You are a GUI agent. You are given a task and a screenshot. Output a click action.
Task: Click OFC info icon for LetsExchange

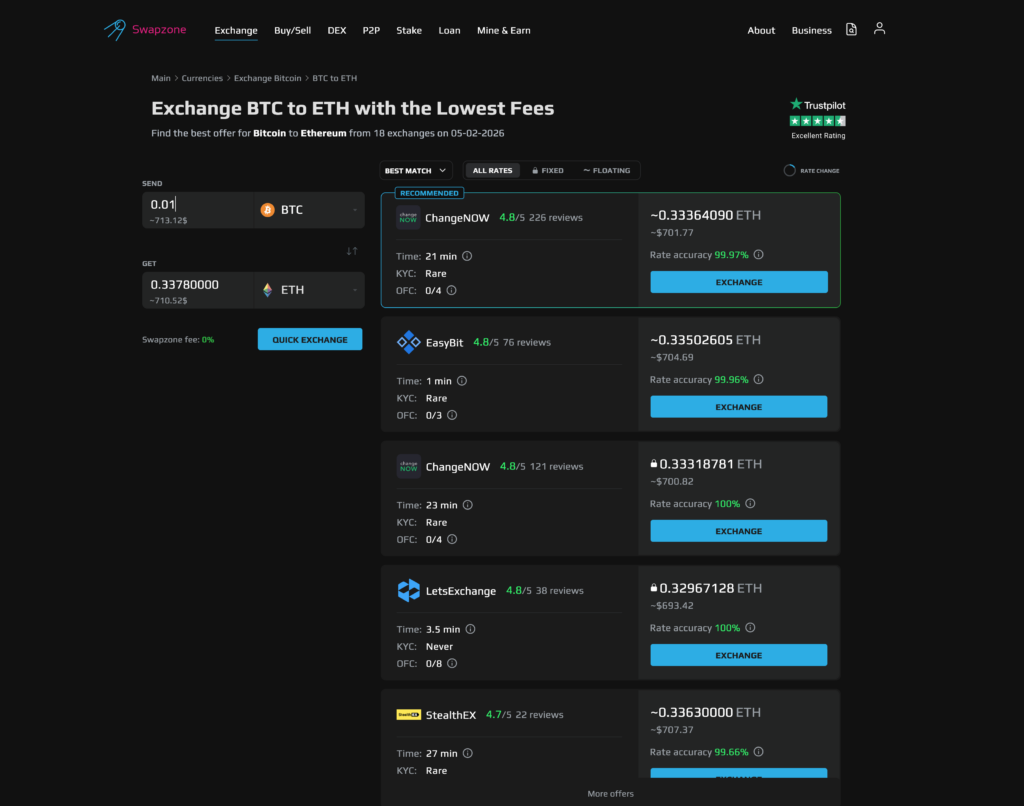[451, 663]
